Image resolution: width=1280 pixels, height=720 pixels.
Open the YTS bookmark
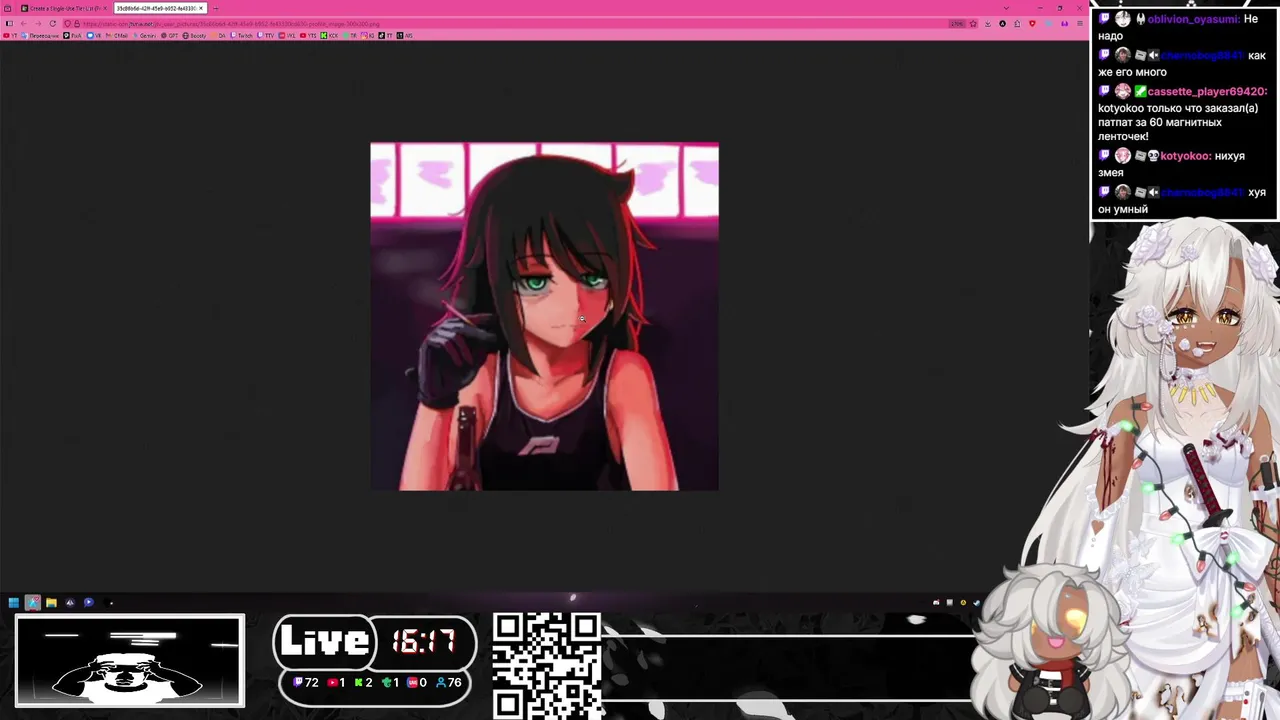click(x=308, y=35)
